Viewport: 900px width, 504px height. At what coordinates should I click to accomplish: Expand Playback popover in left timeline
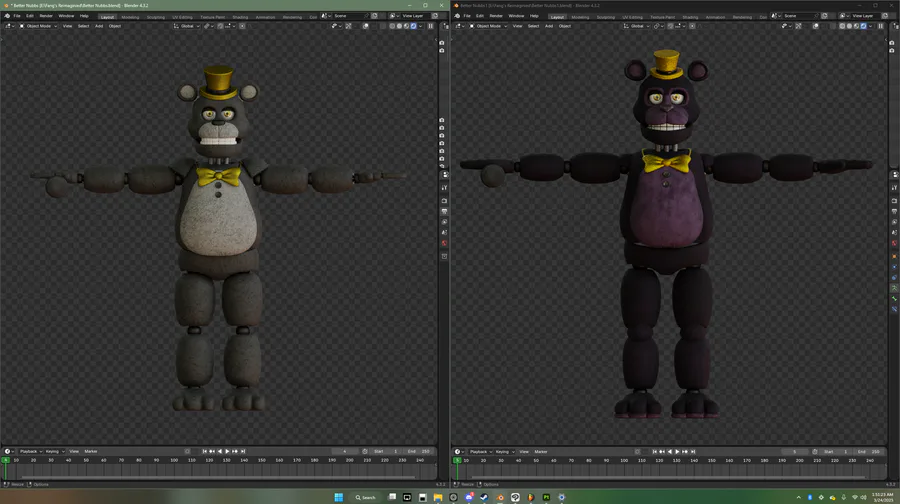tap(29, 451)
